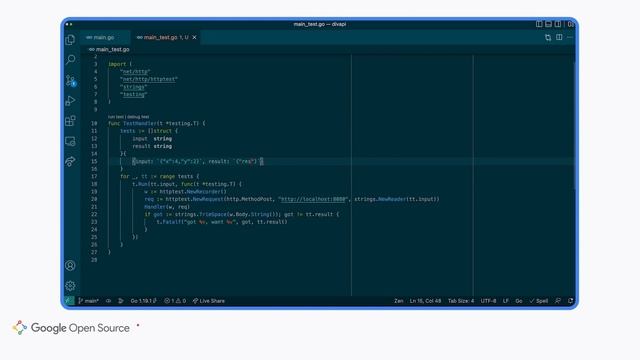
Task: Click the open changes icon in editor toolbar
Action: [x=548, y=38]
